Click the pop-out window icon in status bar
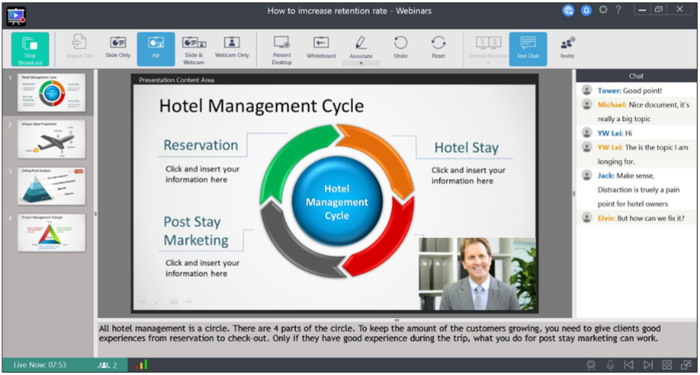This screenshot has height=375, width=700. click(686, 365)
